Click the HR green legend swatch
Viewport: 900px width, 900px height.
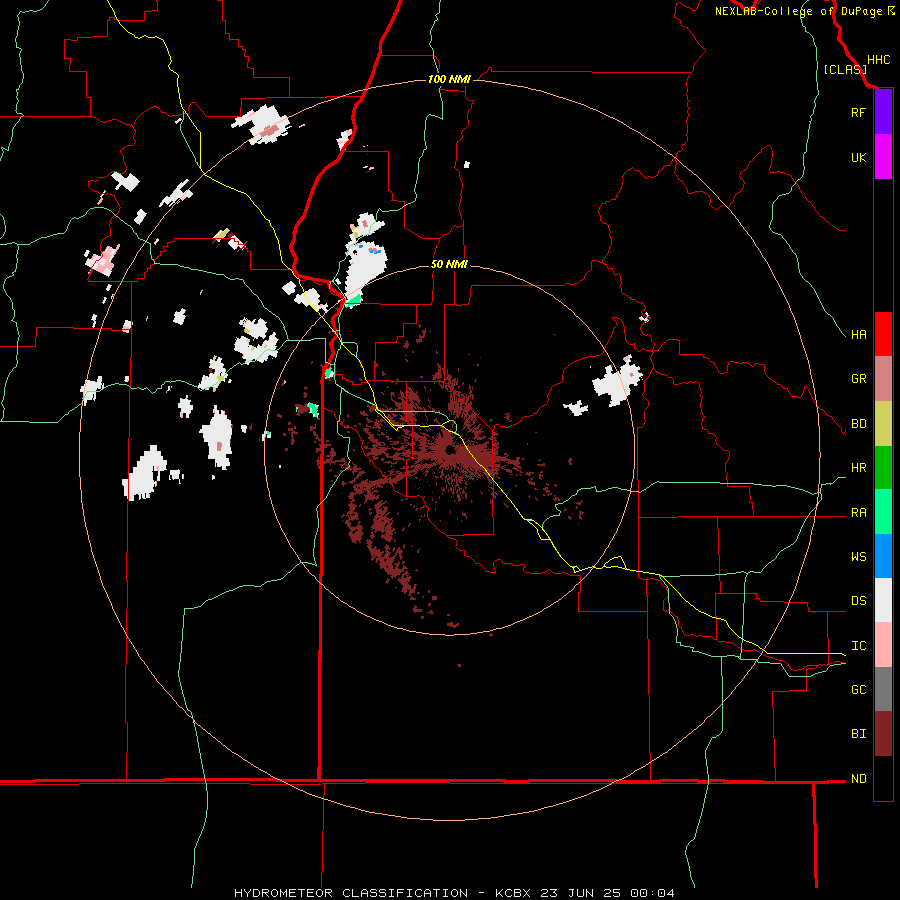(883, 468)
